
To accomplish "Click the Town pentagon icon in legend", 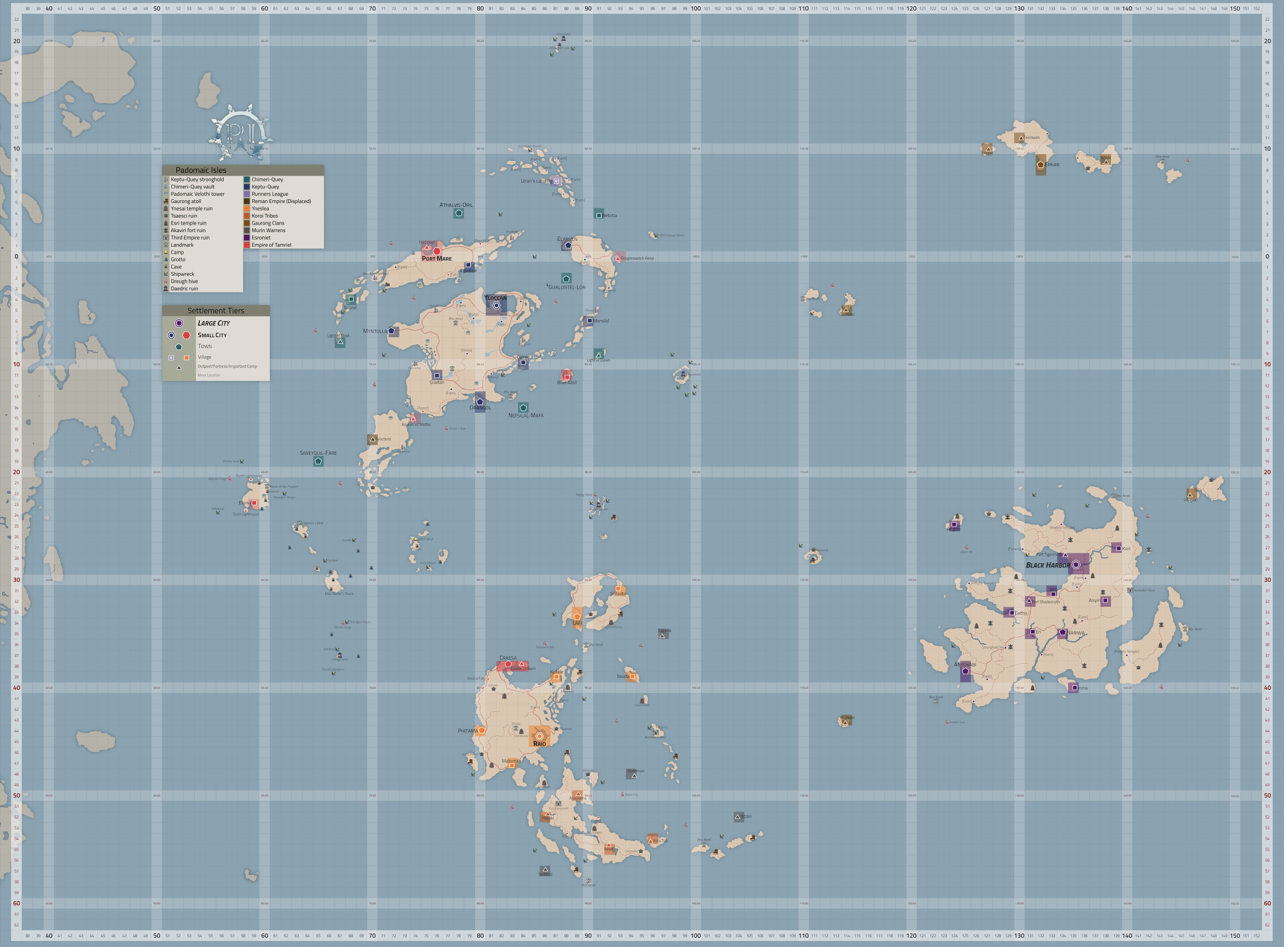I will [179, 347].
